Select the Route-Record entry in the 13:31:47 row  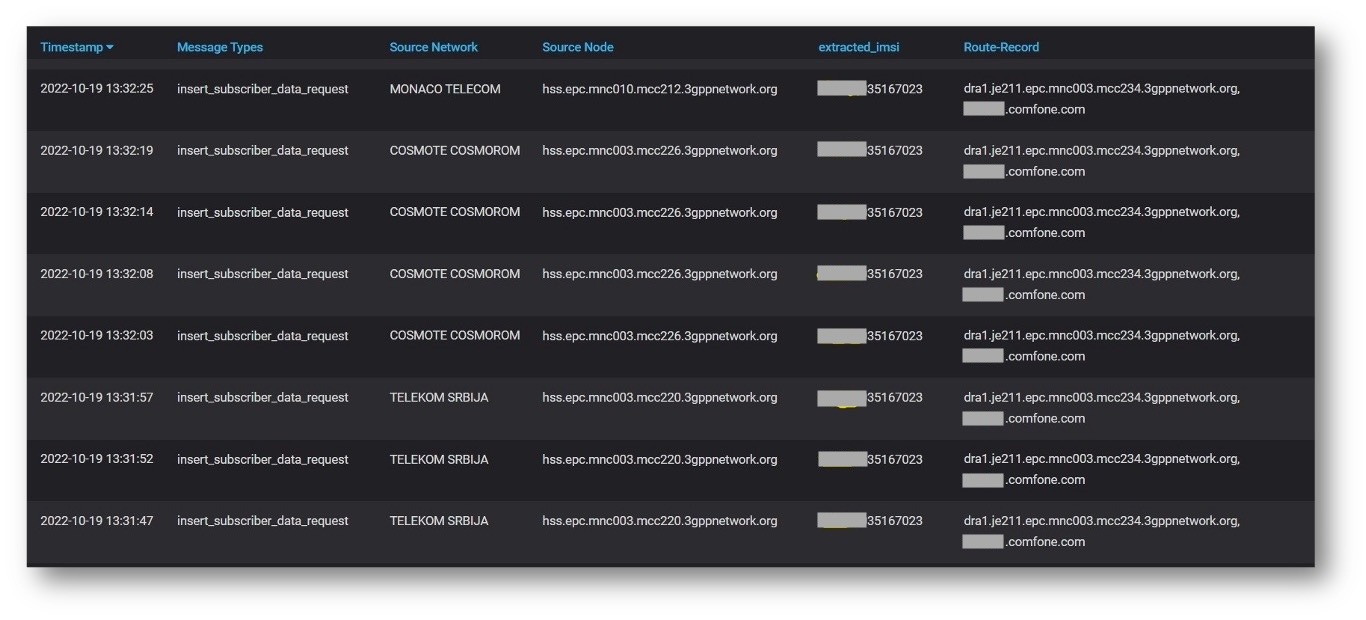coord(1101,531)
